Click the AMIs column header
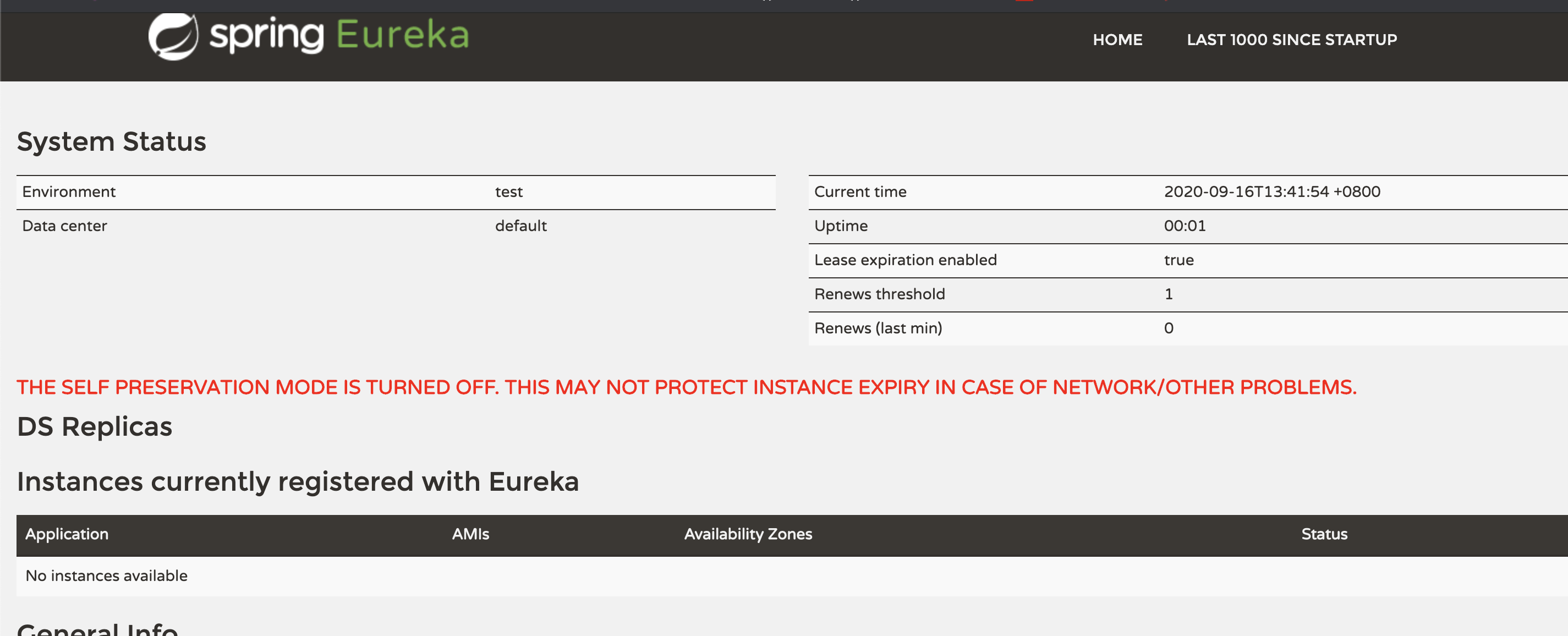Image resolution: width=1568 pixels, height=636 pixels. (470, 534)
